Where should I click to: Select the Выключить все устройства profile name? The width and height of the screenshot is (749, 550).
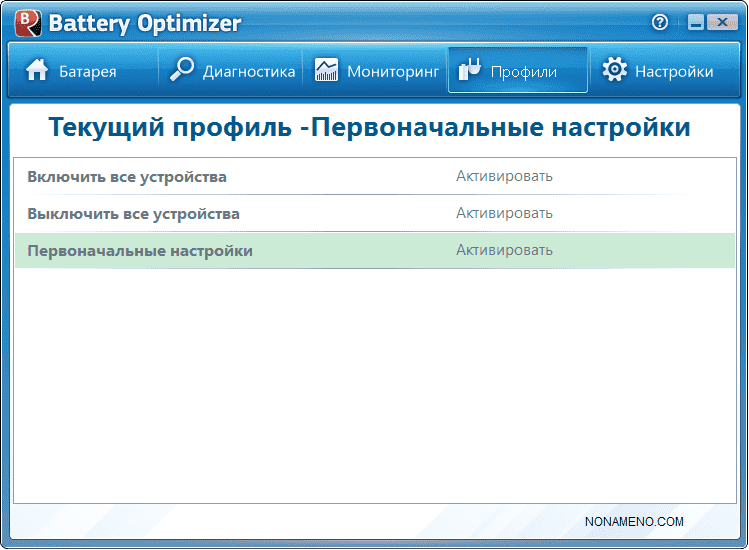point(133,214)
